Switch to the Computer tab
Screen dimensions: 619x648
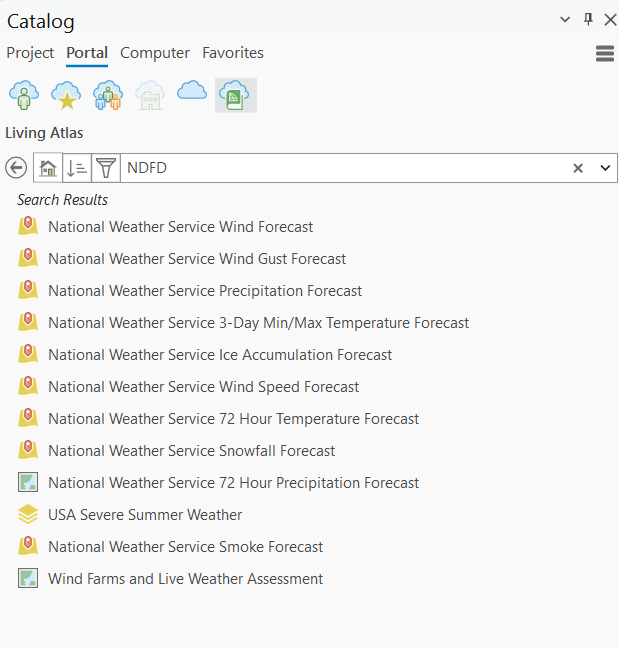[x=155, y=53]
